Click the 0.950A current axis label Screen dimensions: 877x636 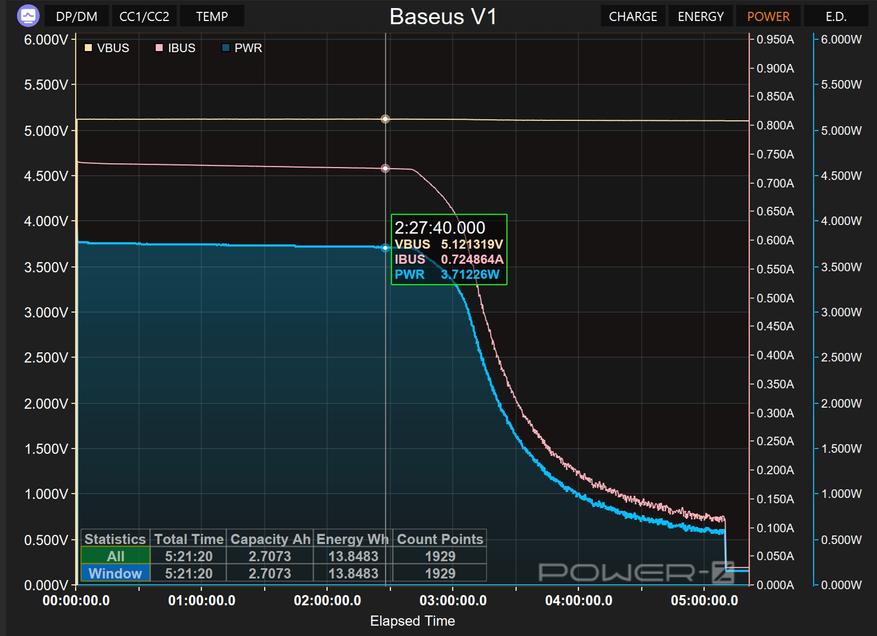click(775, 40)
